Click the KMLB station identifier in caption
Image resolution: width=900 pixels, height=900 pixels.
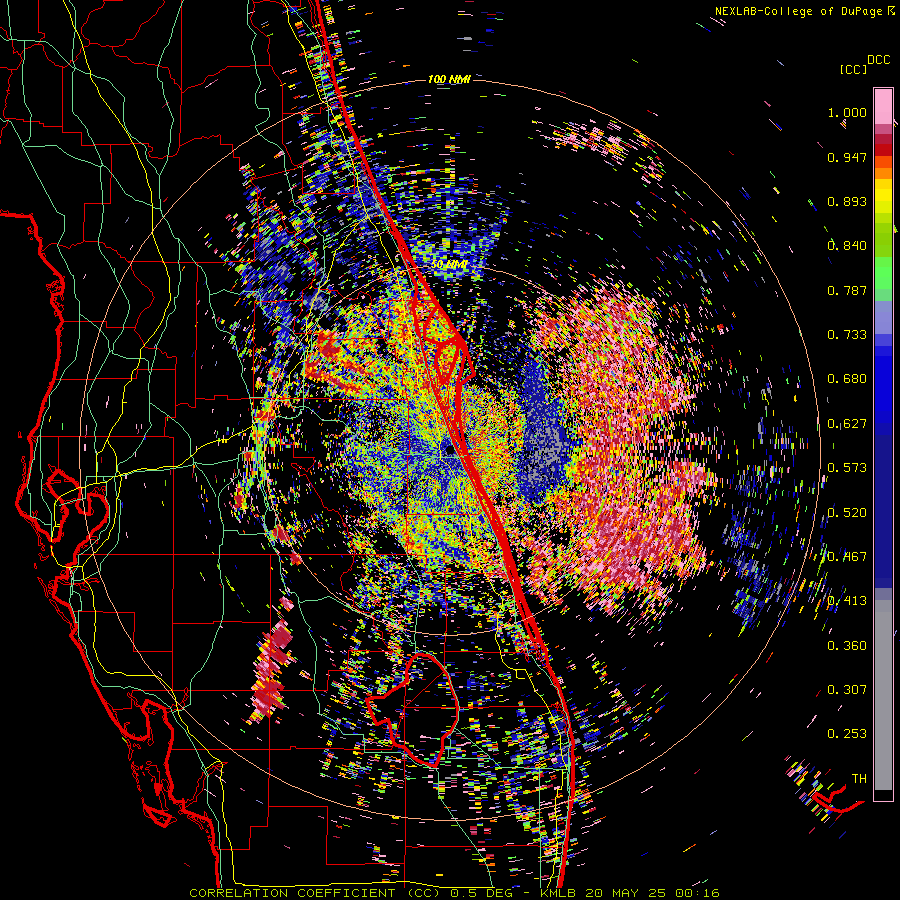point(558,893)
